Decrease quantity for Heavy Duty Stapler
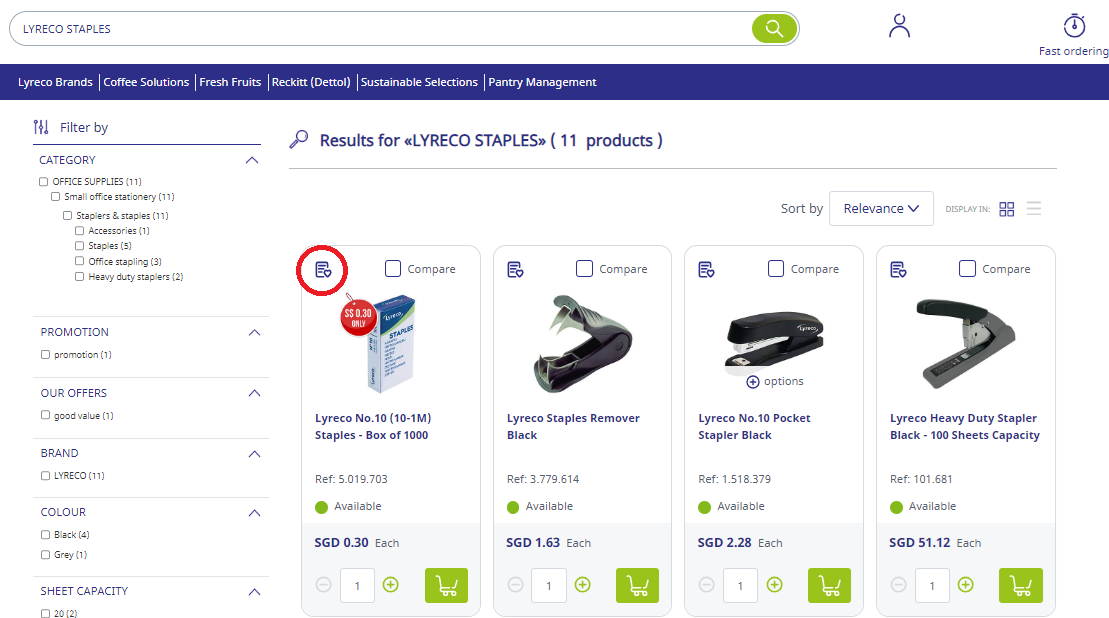The width and height of the screenshot is (1109, 618). [898, 585]
